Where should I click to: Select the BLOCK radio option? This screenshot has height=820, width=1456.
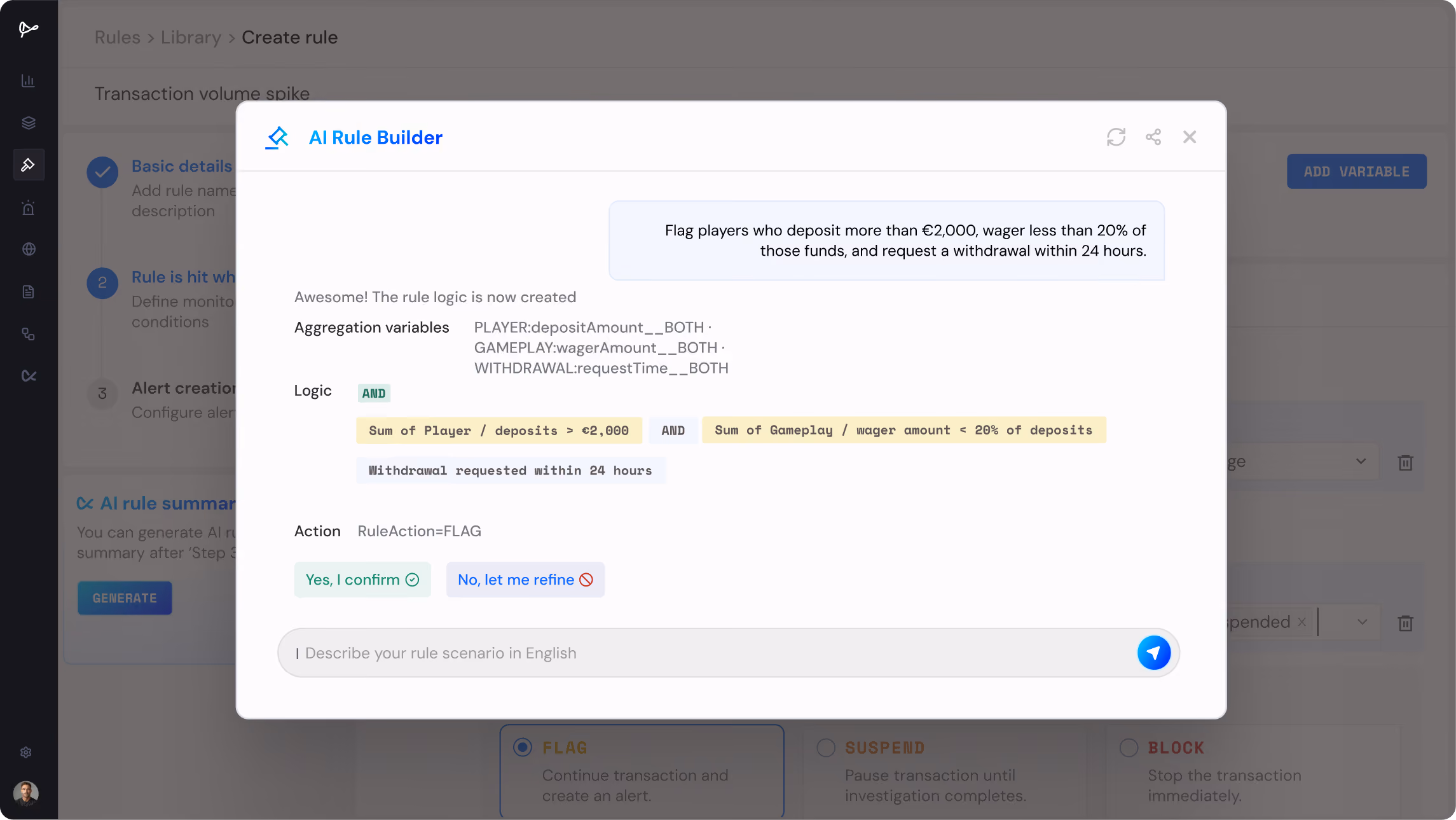point(1129,747)
